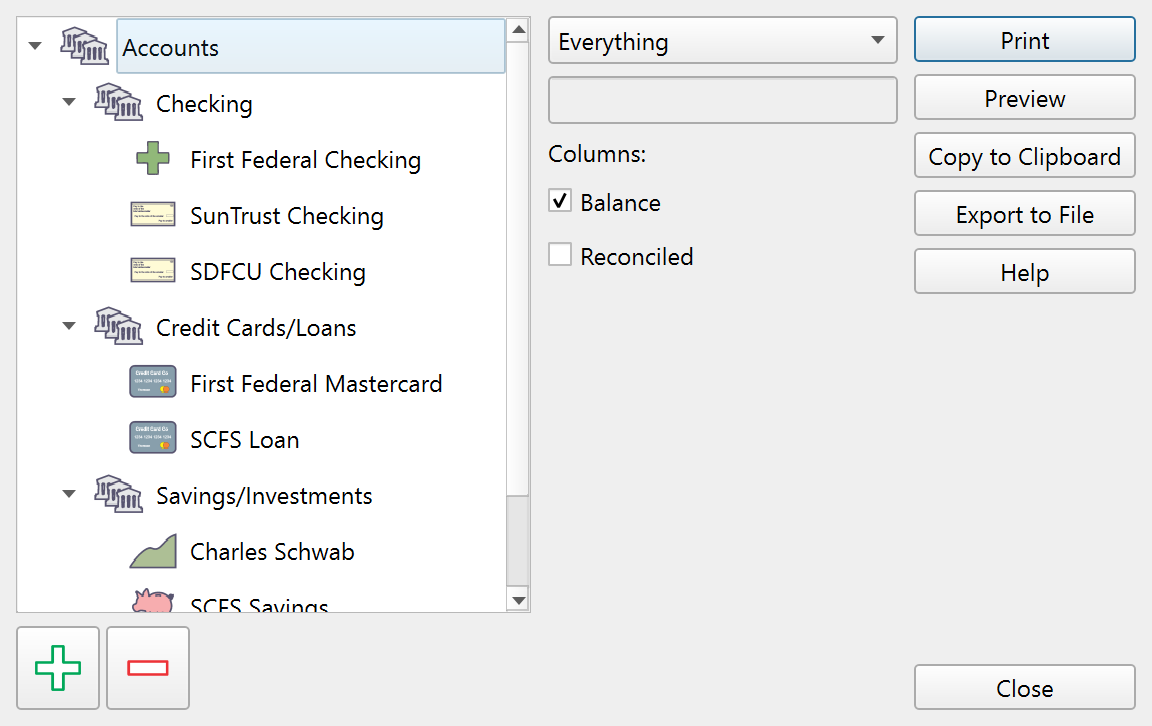Screen dimensions: 1152x726
Task: Select First Federal Checking in the tree
Action: (x=306, y=159)
